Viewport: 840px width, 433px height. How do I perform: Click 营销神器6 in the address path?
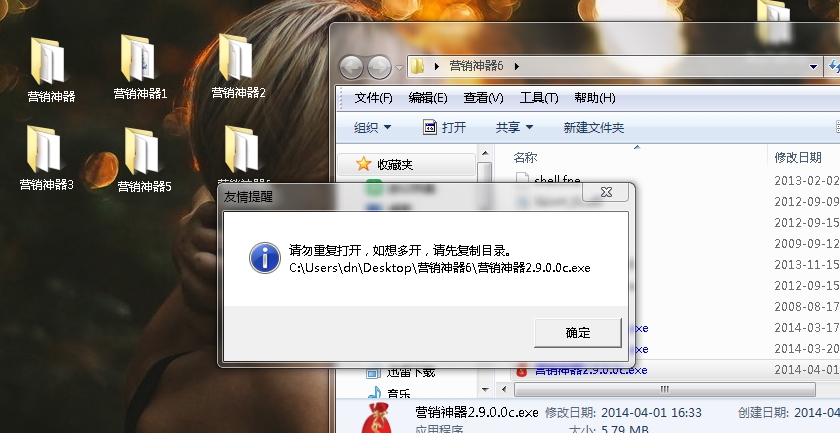(x=476, y=66)
